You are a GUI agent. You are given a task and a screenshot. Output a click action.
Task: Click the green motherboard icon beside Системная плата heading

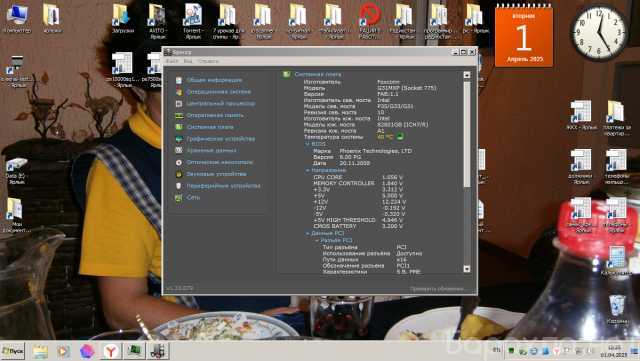tap(287, 74)
